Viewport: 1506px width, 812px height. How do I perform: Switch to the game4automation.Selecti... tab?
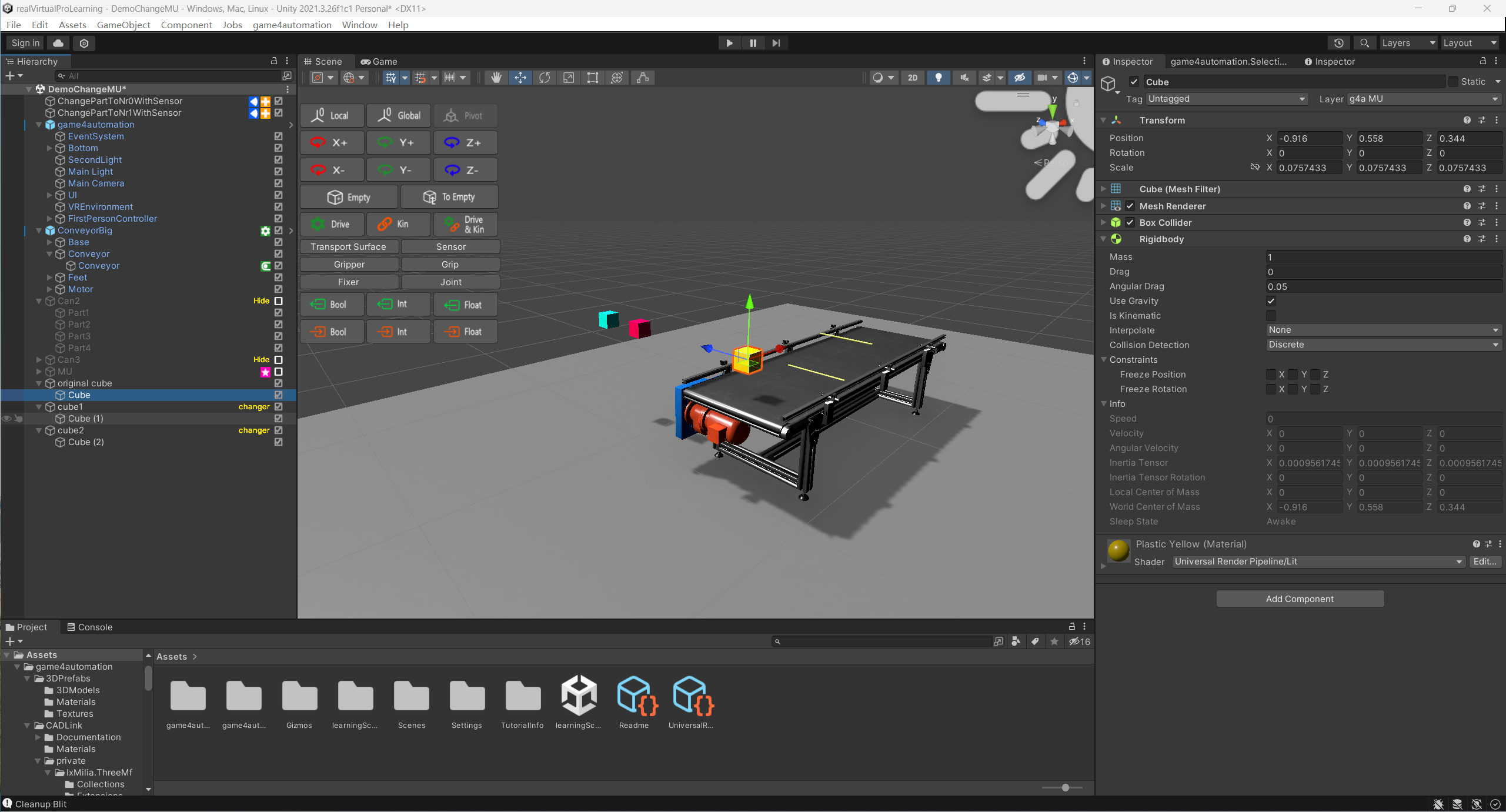point(1228,62)
